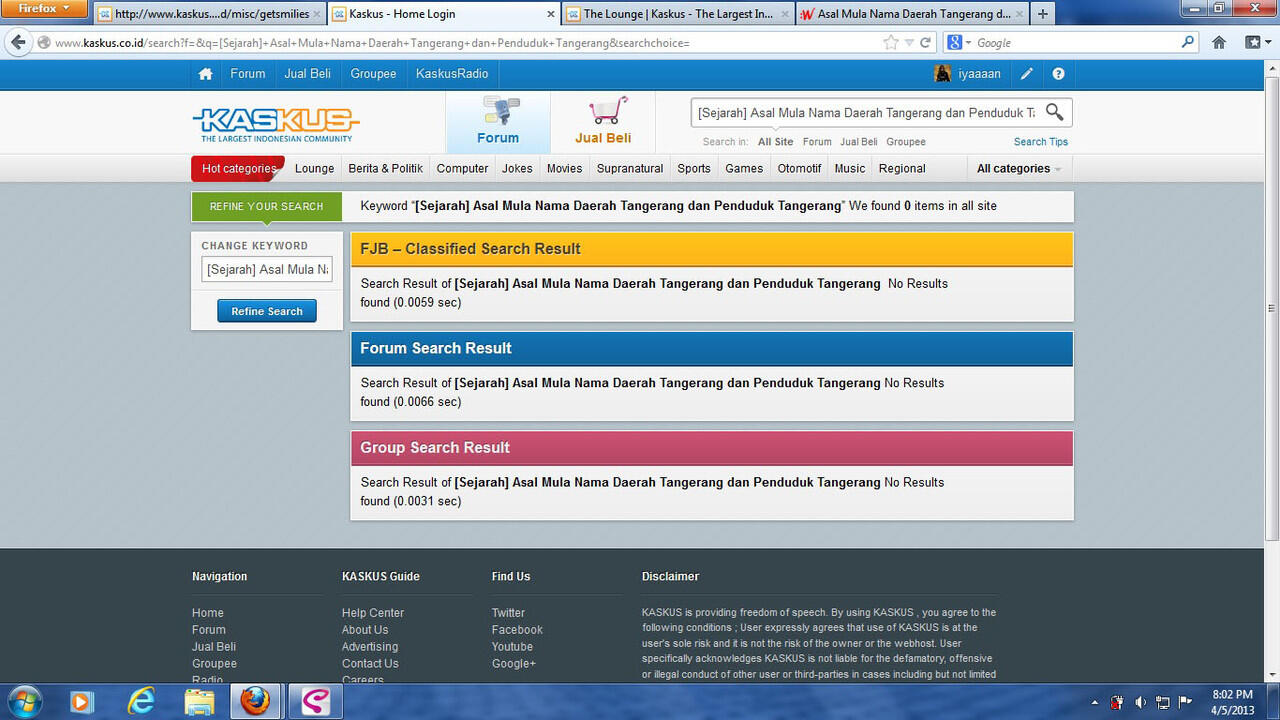Open the Supranatural category
Viewport: 1280px width, 720px height.
pyautogui.click(x=630, y=169)
